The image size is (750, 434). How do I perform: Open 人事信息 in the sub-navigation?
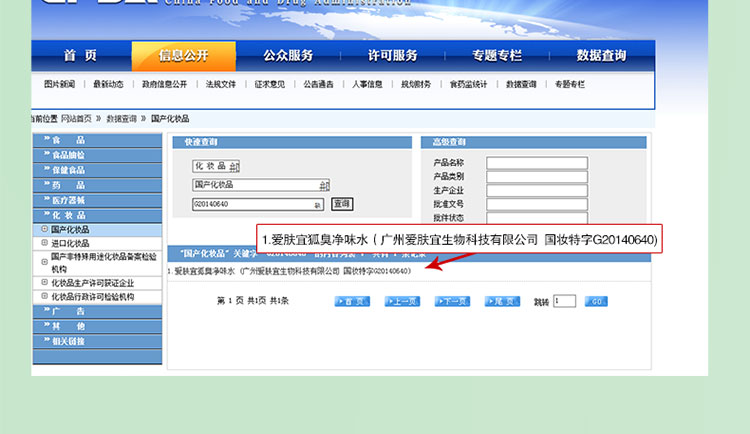point(367,84)
